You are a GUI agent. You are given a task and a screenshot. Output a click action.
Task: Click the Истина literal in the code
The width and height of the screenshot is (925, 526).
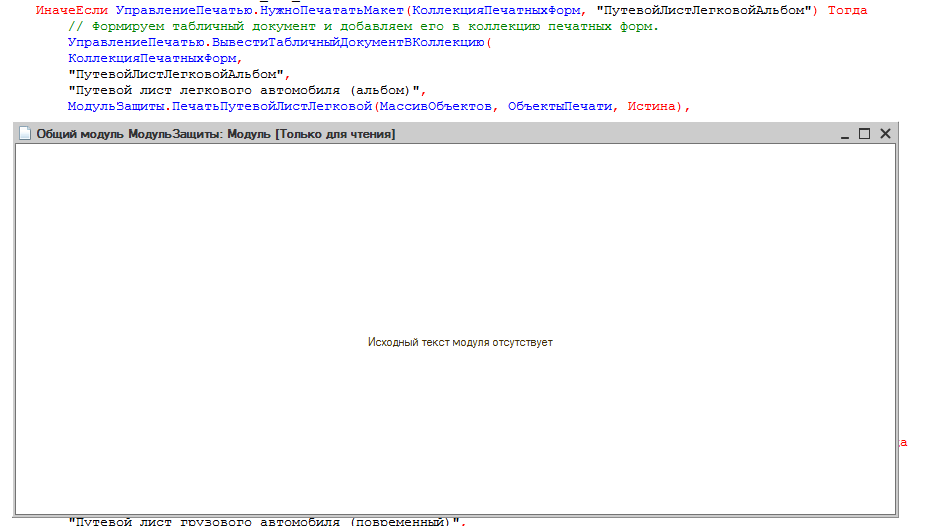pos(651,106)
